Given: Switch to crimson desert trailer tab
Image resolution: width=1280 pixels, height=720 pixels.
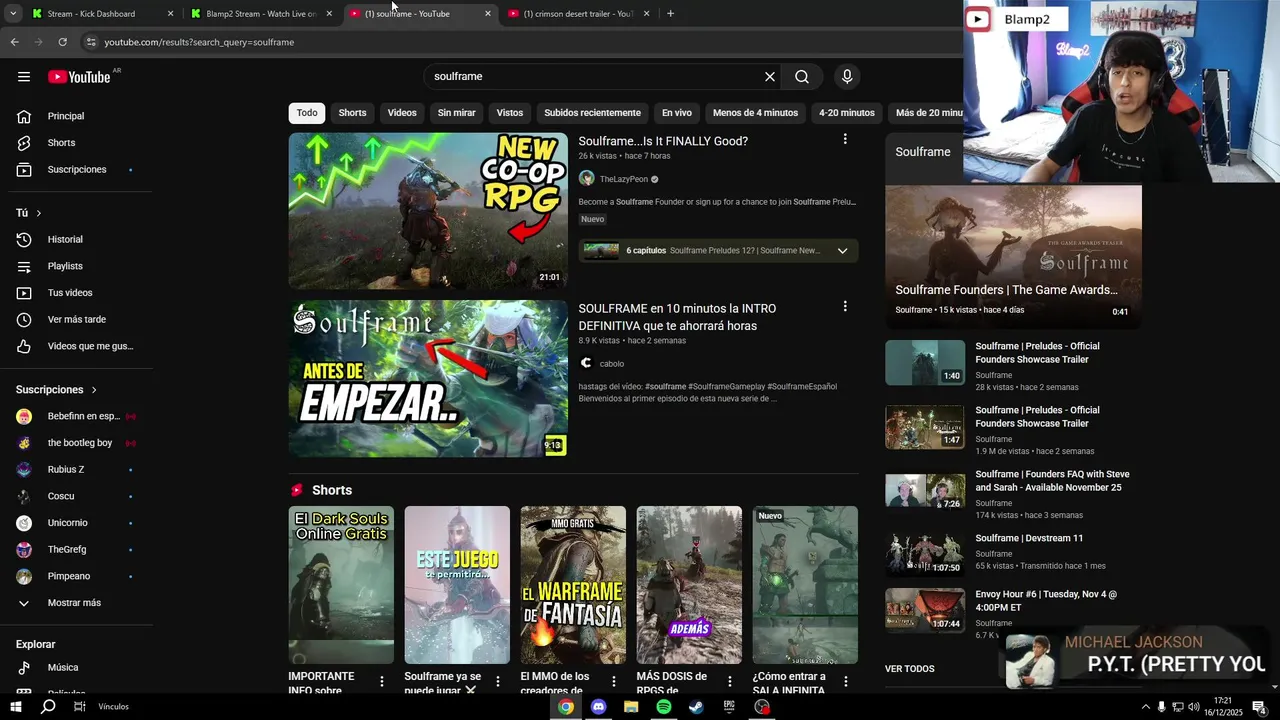Looking at the screenshot, I should click(578, 14).
